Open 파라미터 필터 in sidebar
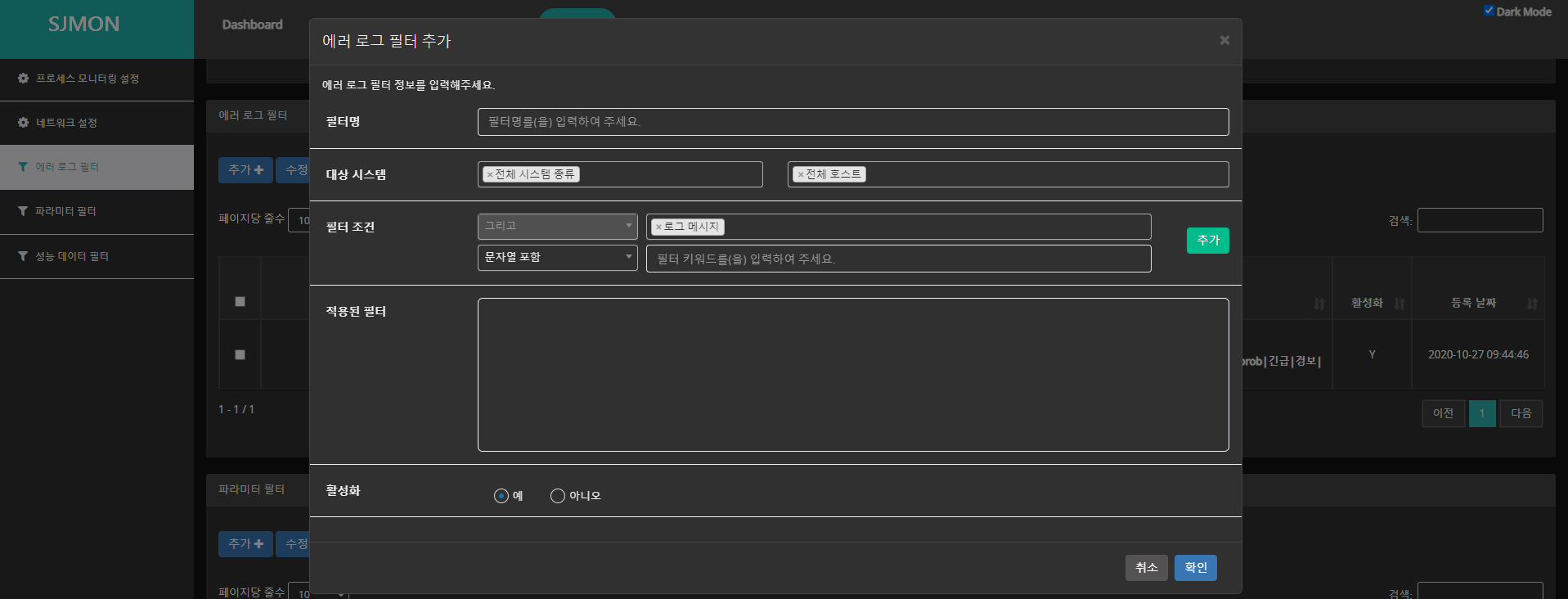This screenshot has height=599, width=1568. (97, 211)
